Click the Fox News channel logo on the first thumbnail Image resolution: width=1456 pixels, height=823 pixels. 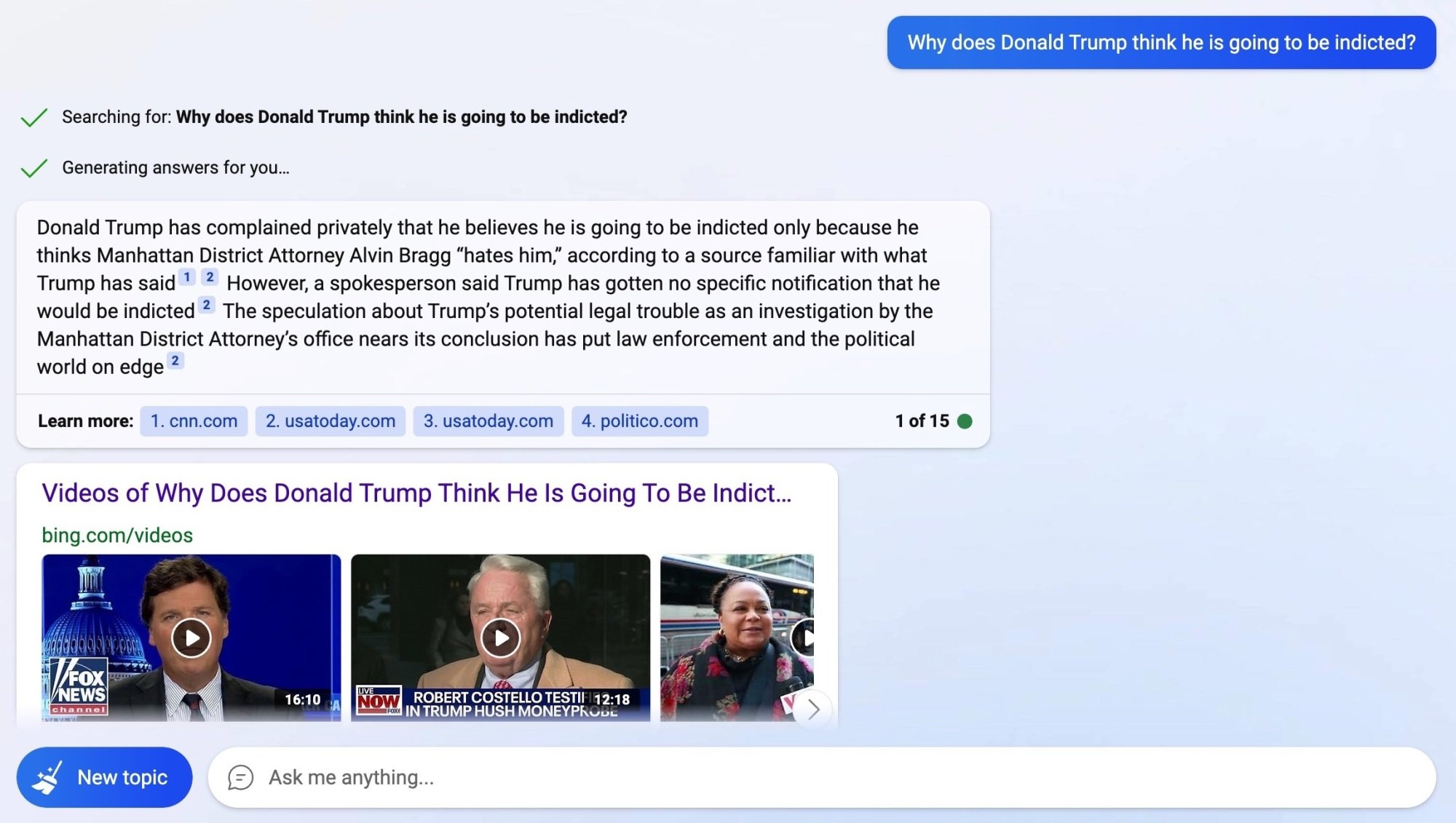pyautogui.click(x=79, y=686)
